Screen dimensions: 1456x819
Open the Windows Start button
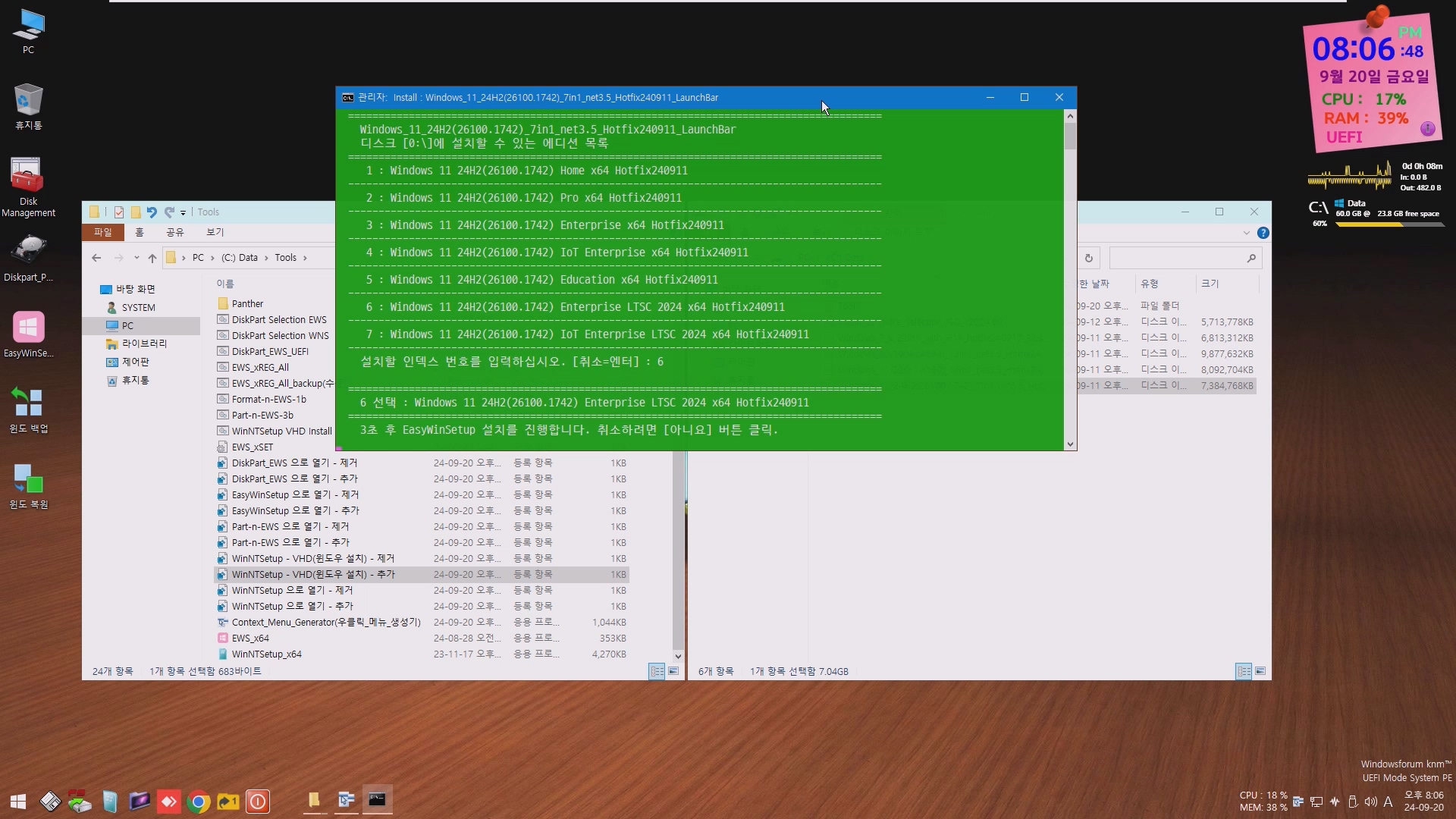click(x=18, y=801)
